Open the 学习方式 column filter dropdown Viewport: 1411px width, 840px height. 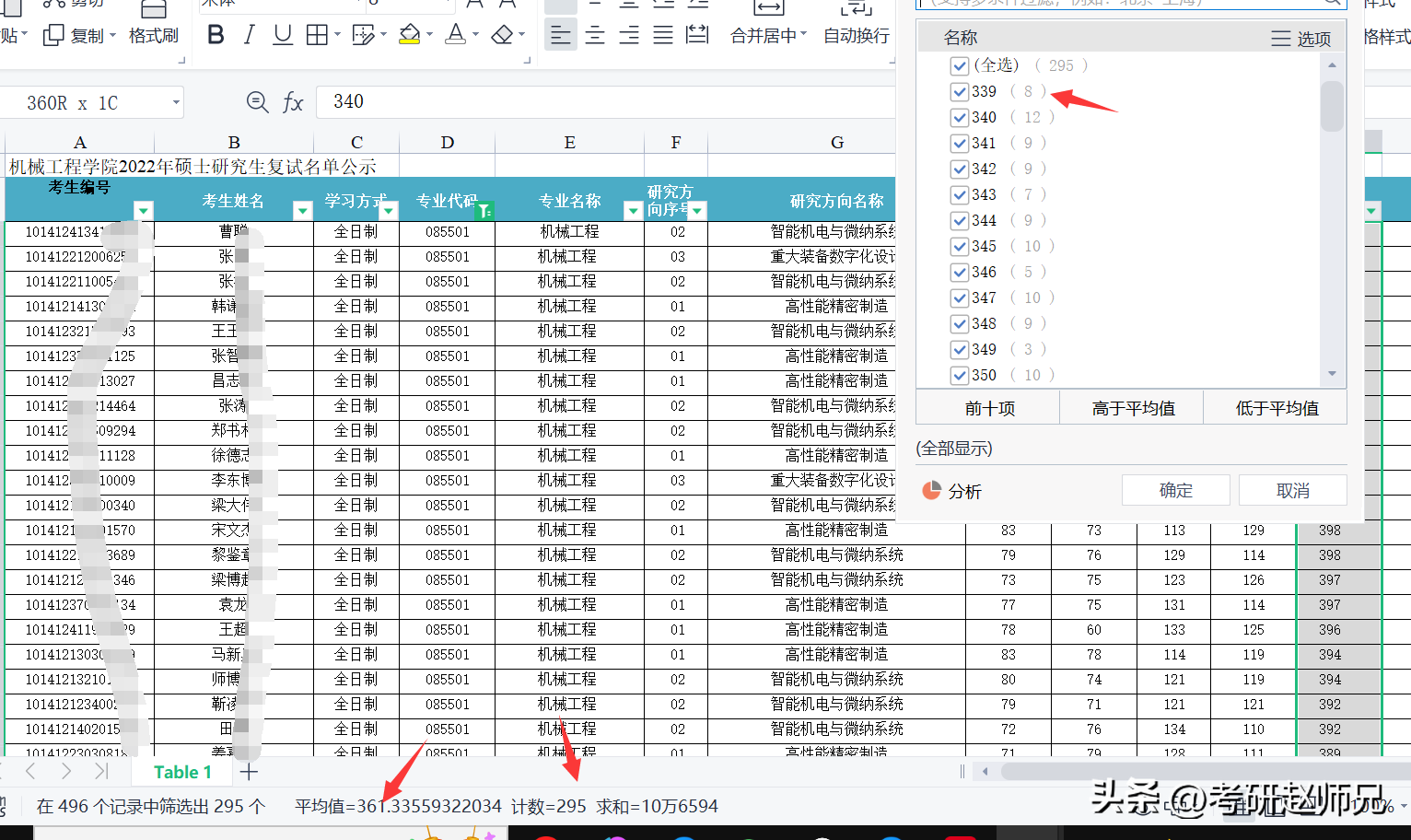pyautogui.click(x=389, y=211)
